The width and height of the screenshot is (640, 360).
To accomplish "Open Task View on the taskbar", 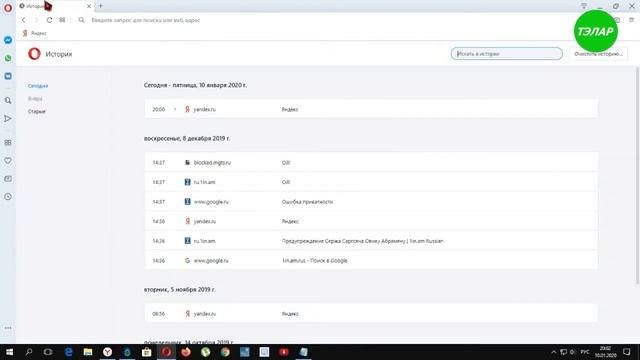I will pyautogui.click(x=48, y=352).
